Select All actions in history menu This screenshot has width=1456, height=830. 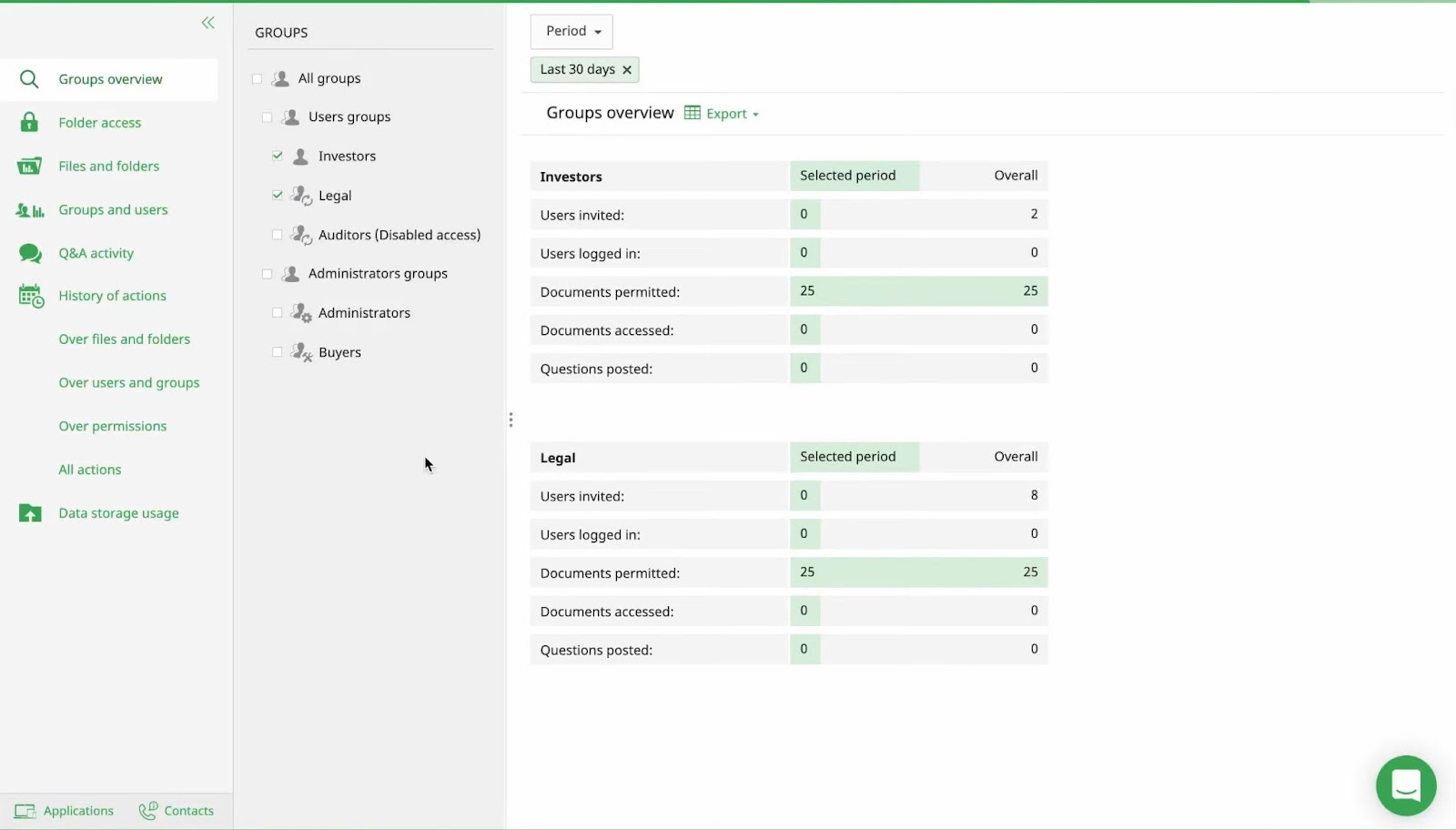[90, 470]
